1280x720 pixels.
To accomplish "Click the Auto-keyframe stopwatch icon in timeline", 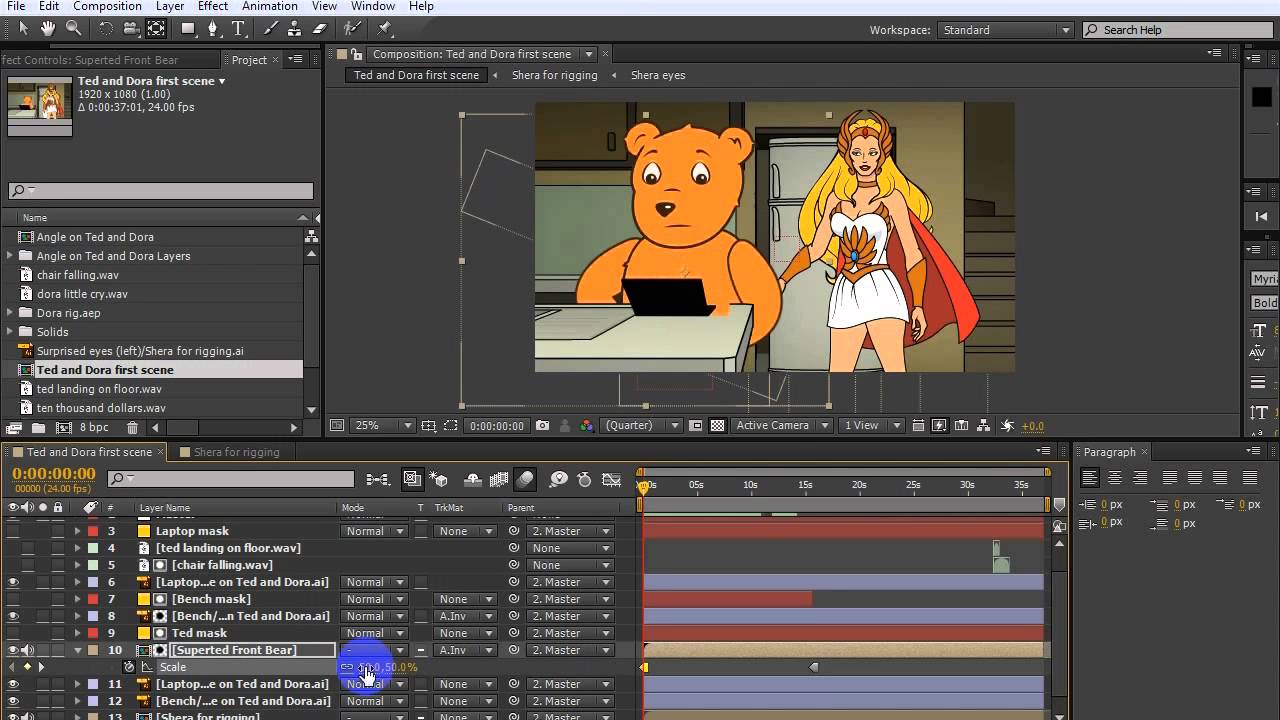I will pos(585,480).
